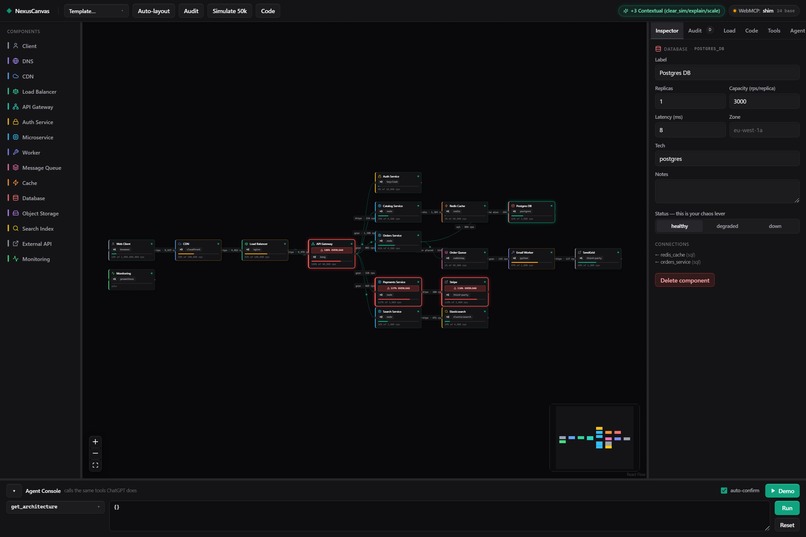Set component status to degraded

point(727,226)
